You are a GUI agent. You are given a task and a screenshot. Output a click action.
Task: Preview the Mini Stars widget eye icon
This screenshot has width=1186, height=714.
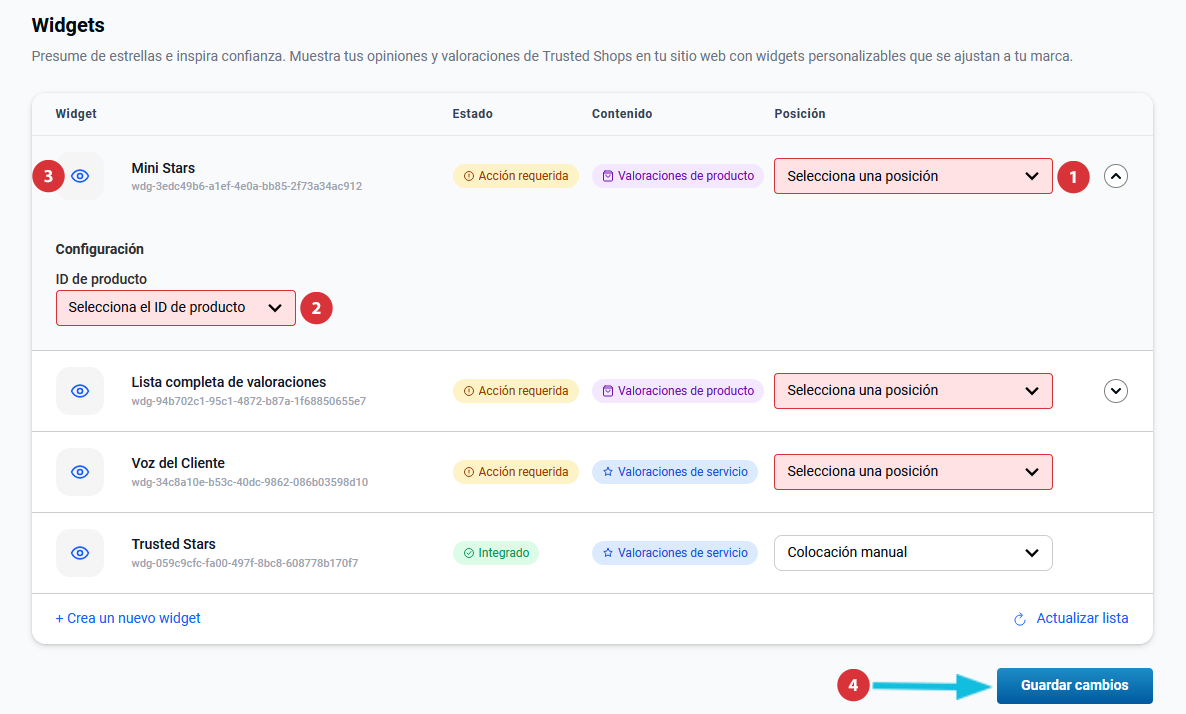click(x=81, y=176)
